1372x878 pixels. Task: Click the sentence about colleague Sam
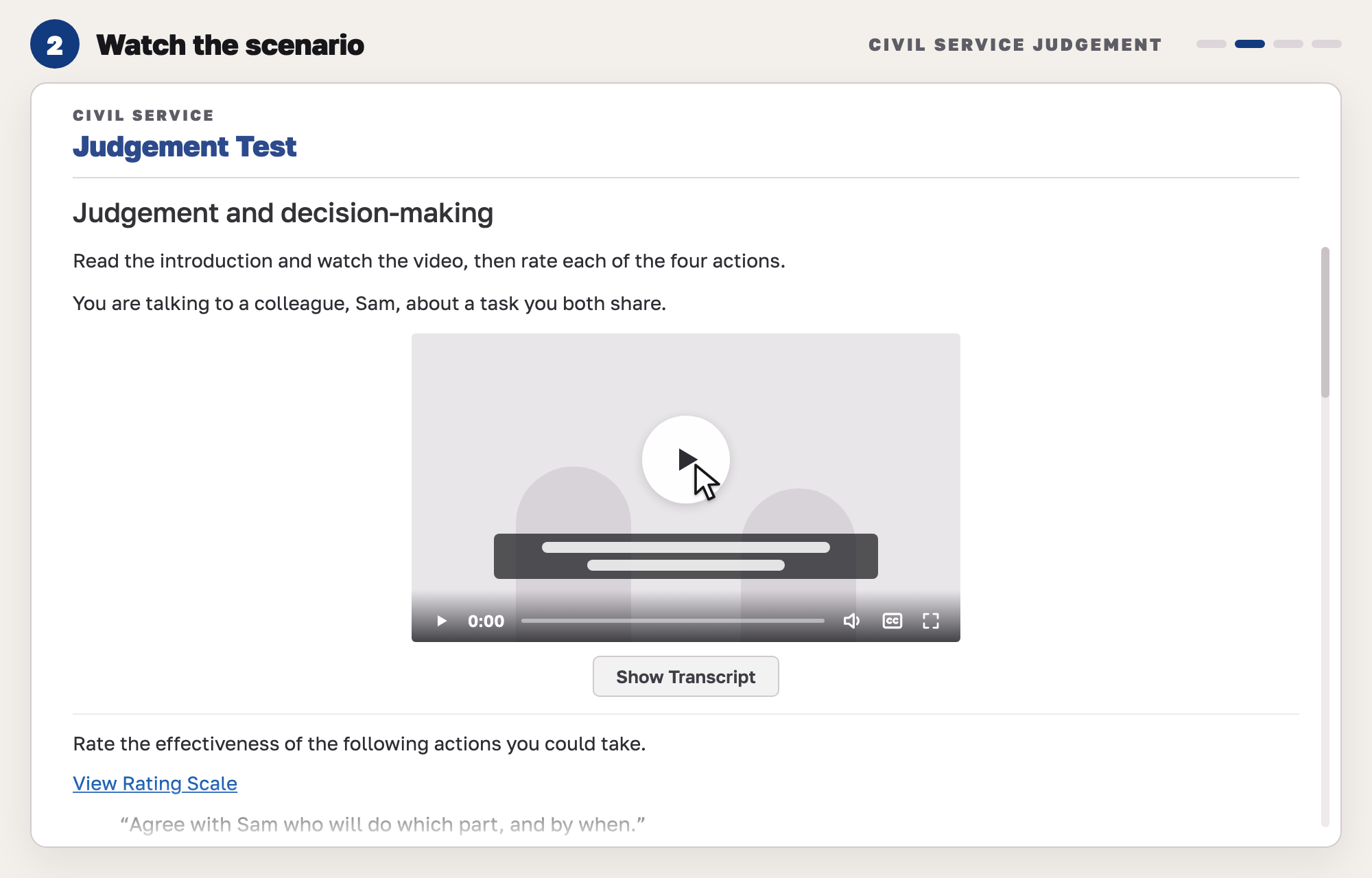pyautogui.click(x=370, y=303)
